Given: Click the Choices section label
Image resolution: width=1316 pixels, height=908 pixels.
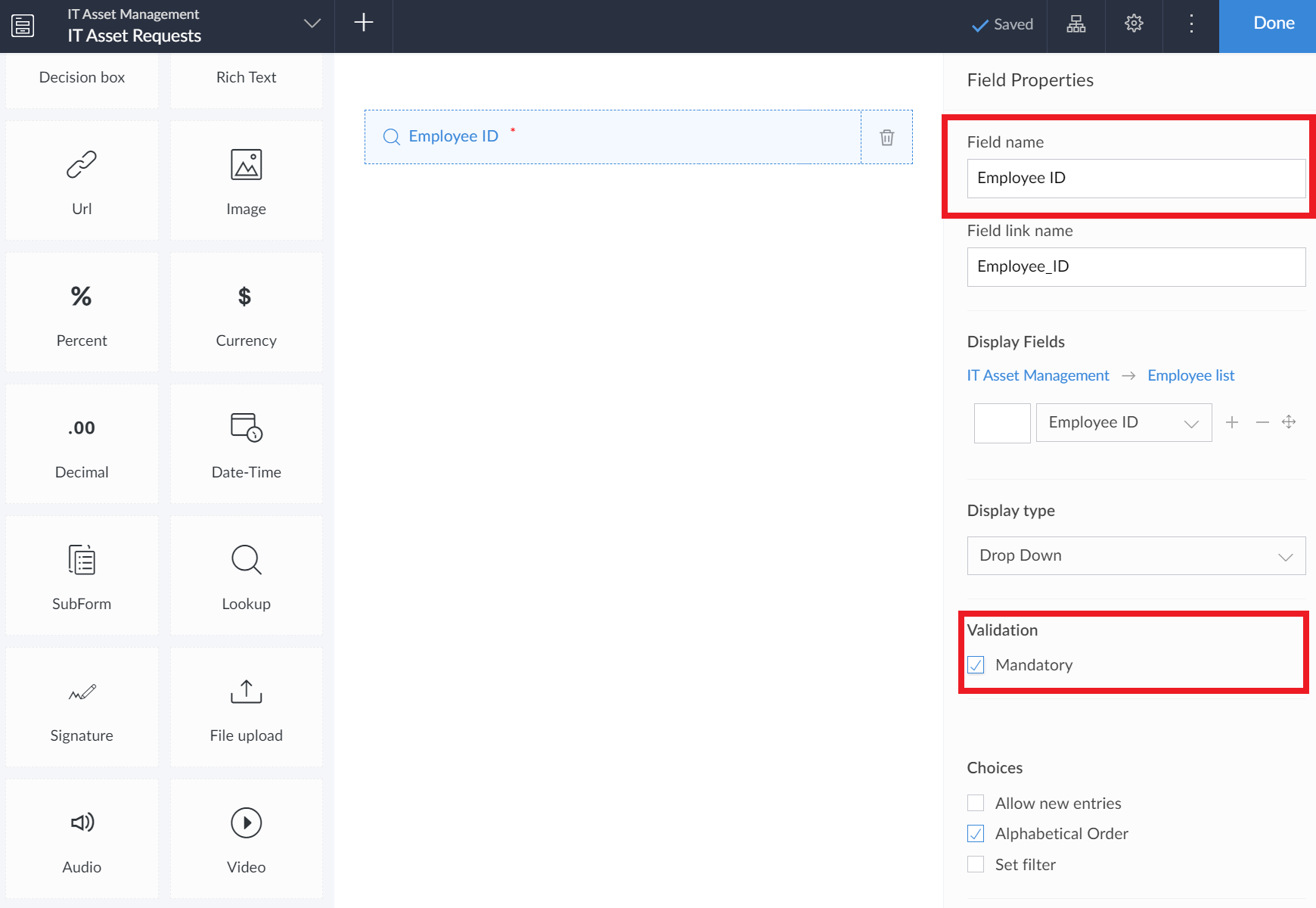Looking at the screenshot, I should click(x=995, y=768).
